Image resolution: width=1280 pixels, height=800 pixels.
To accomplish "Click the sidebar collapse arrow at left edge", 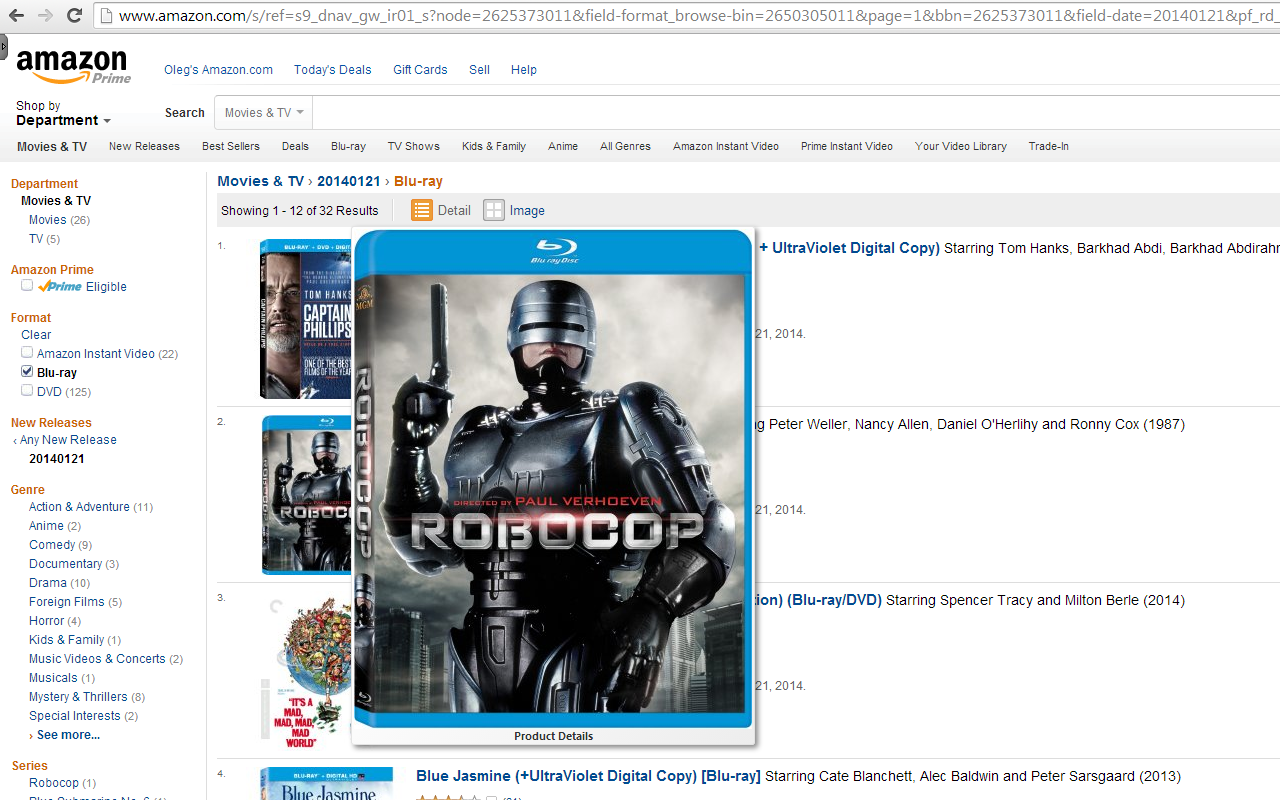I will [5, 45].
